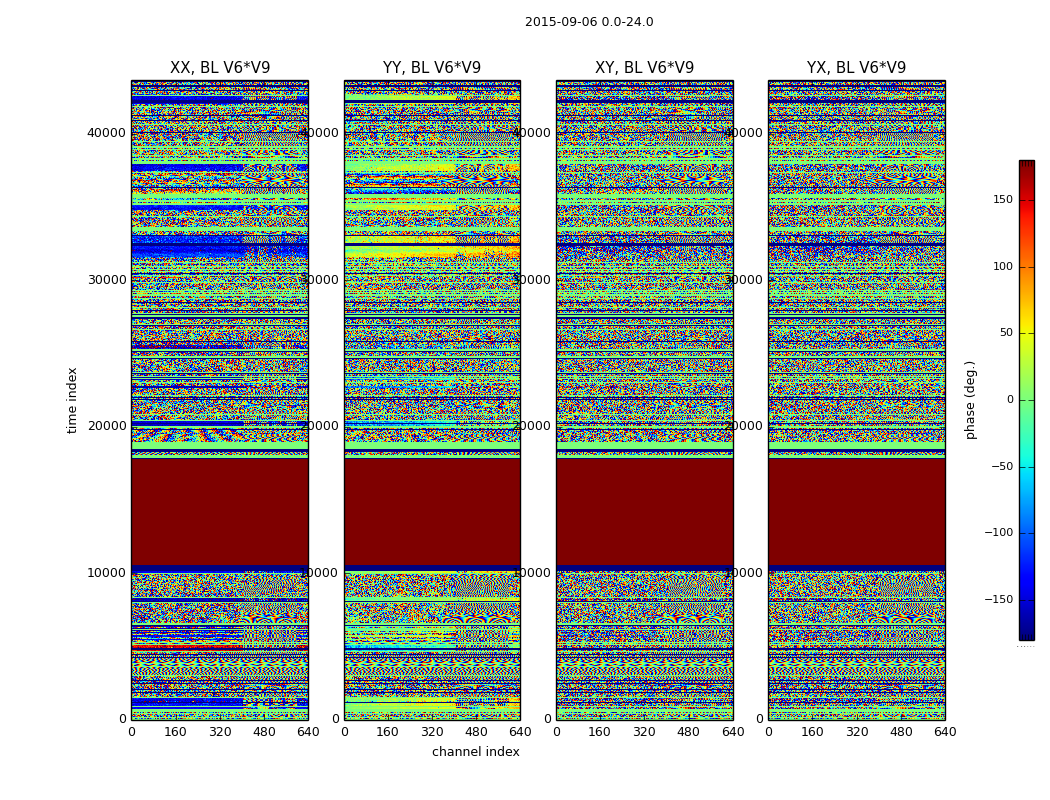Click the YX plot x-axis tick 160

click(812, 732)
